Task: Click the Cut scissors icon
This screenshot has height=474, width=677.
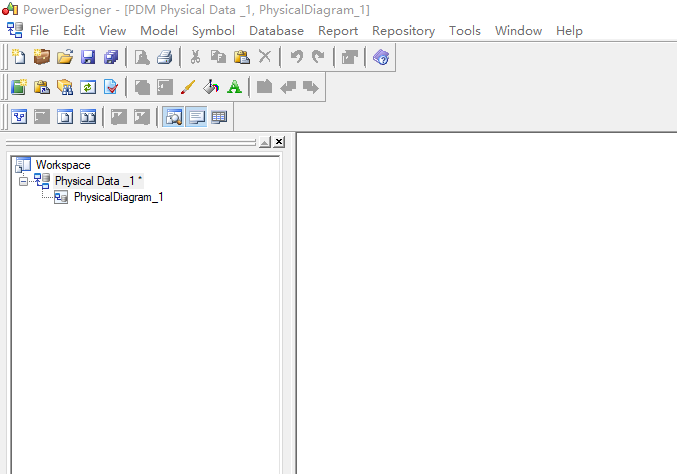Action: (x=195, y=57)
